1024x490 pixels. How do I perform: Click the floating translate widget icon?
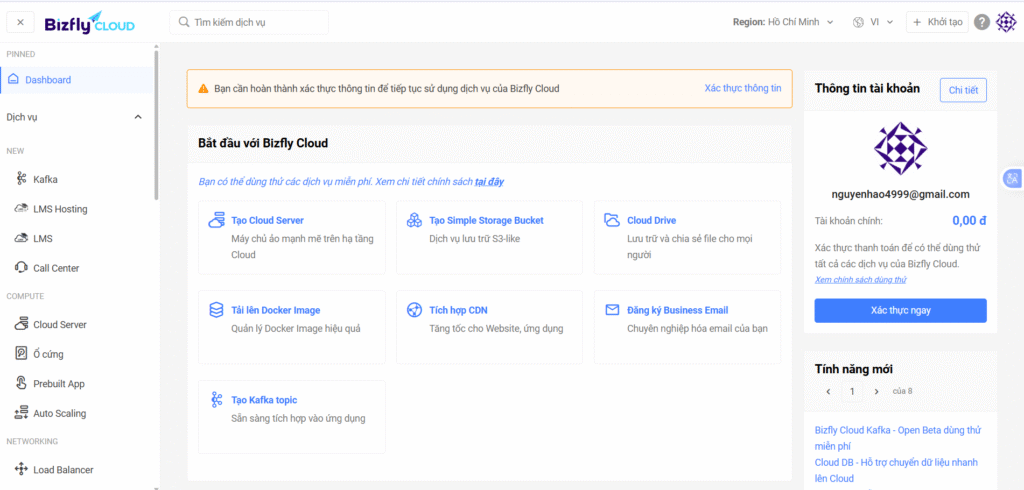click(x=1012, y=178)
